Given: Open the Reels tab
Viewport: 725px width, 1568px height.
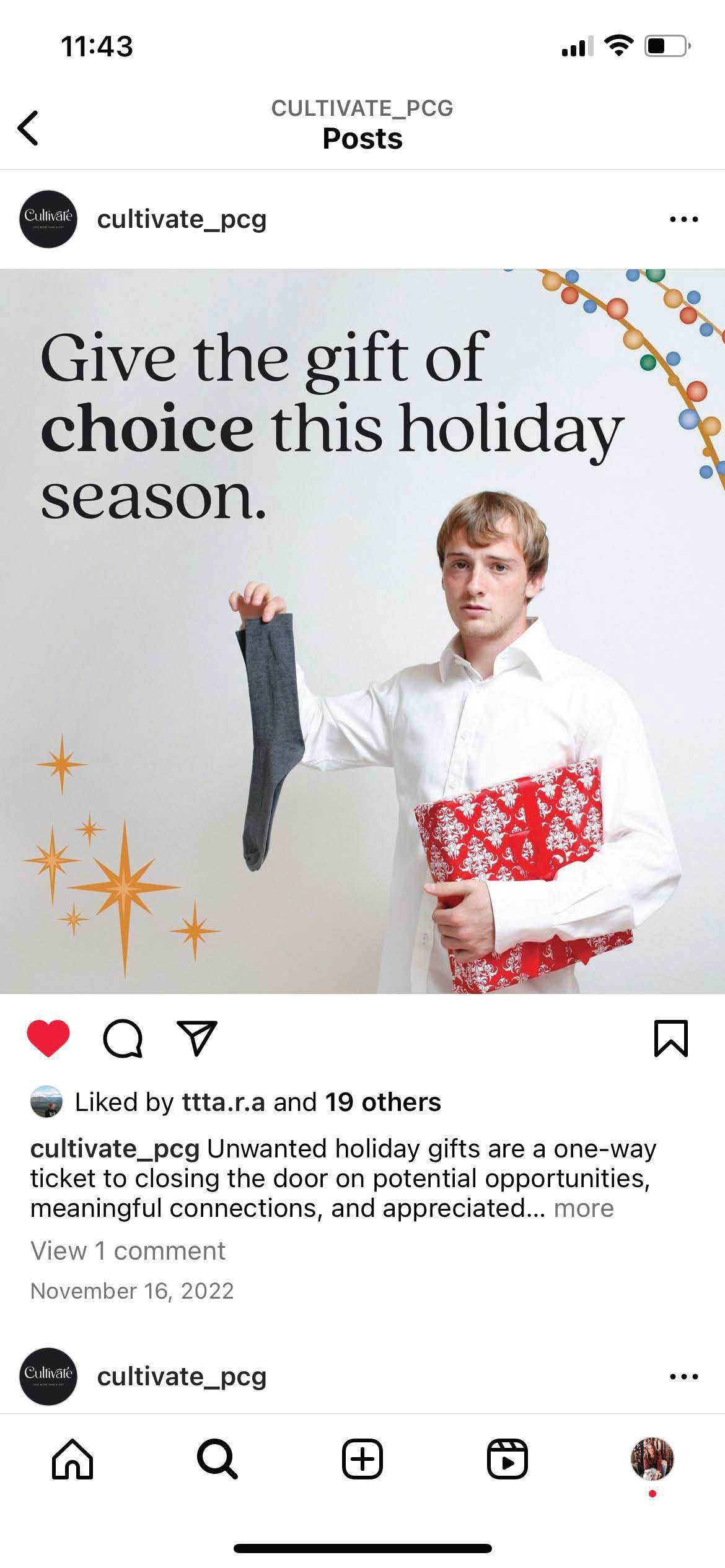Looking at the screenshot, I should (x=507, y=1459).
